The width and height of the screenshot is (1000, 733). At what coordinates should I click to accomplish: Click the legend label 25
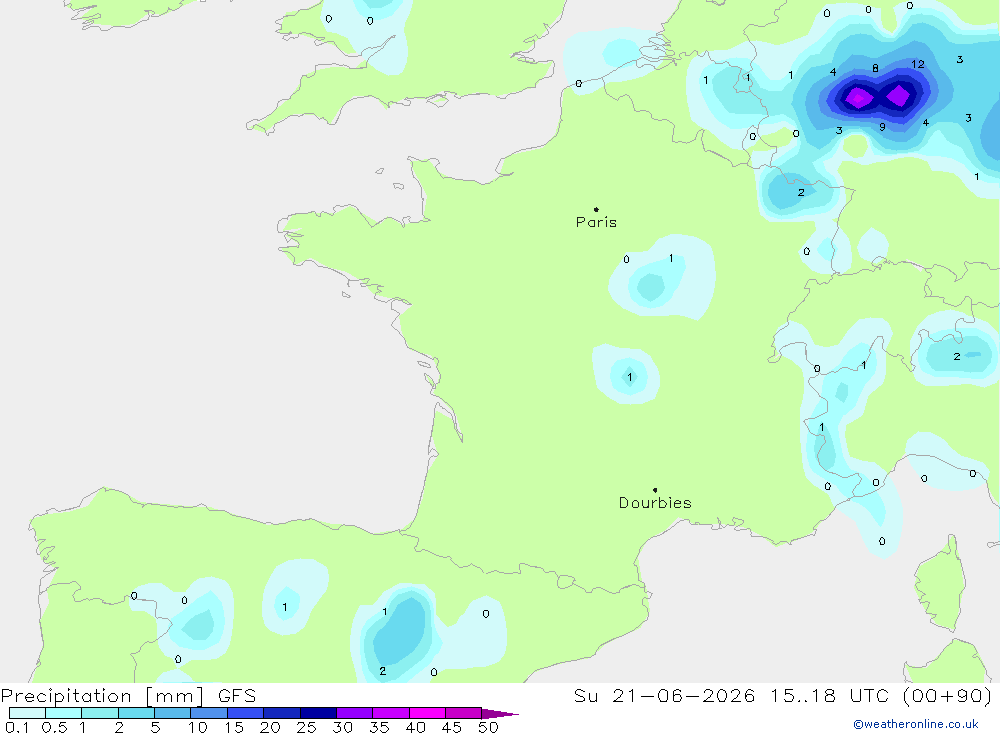point(306,727)
